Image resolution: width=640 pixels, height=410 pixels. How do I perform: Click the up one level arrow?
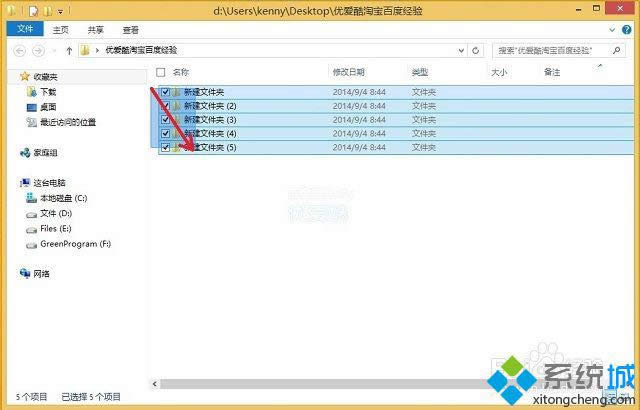[69, 50]
